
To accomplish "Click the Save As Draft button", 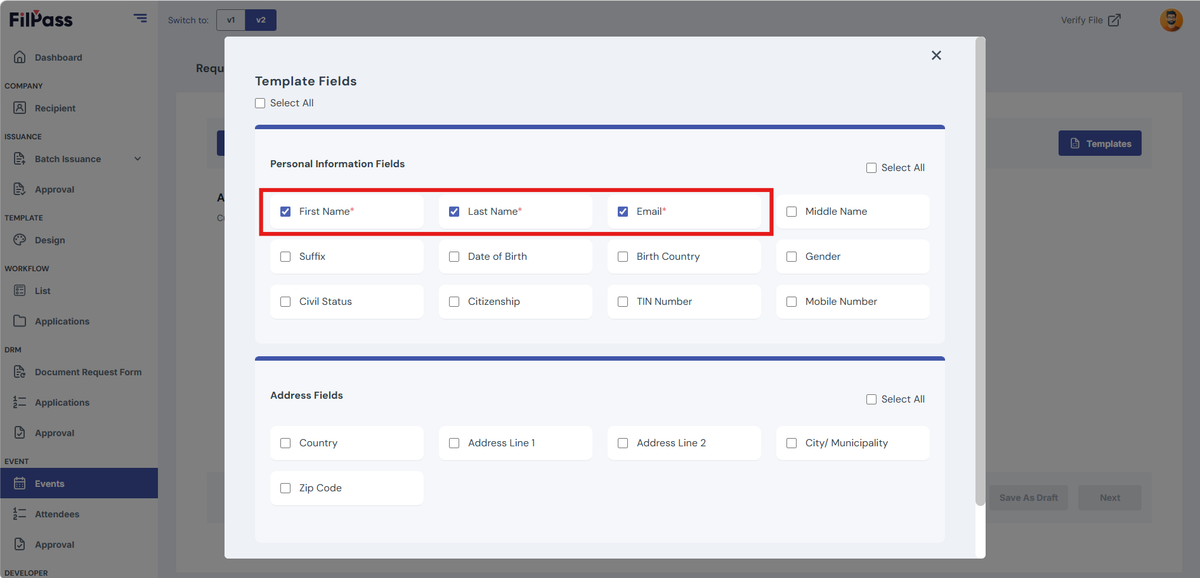I will click(1029, 498).
